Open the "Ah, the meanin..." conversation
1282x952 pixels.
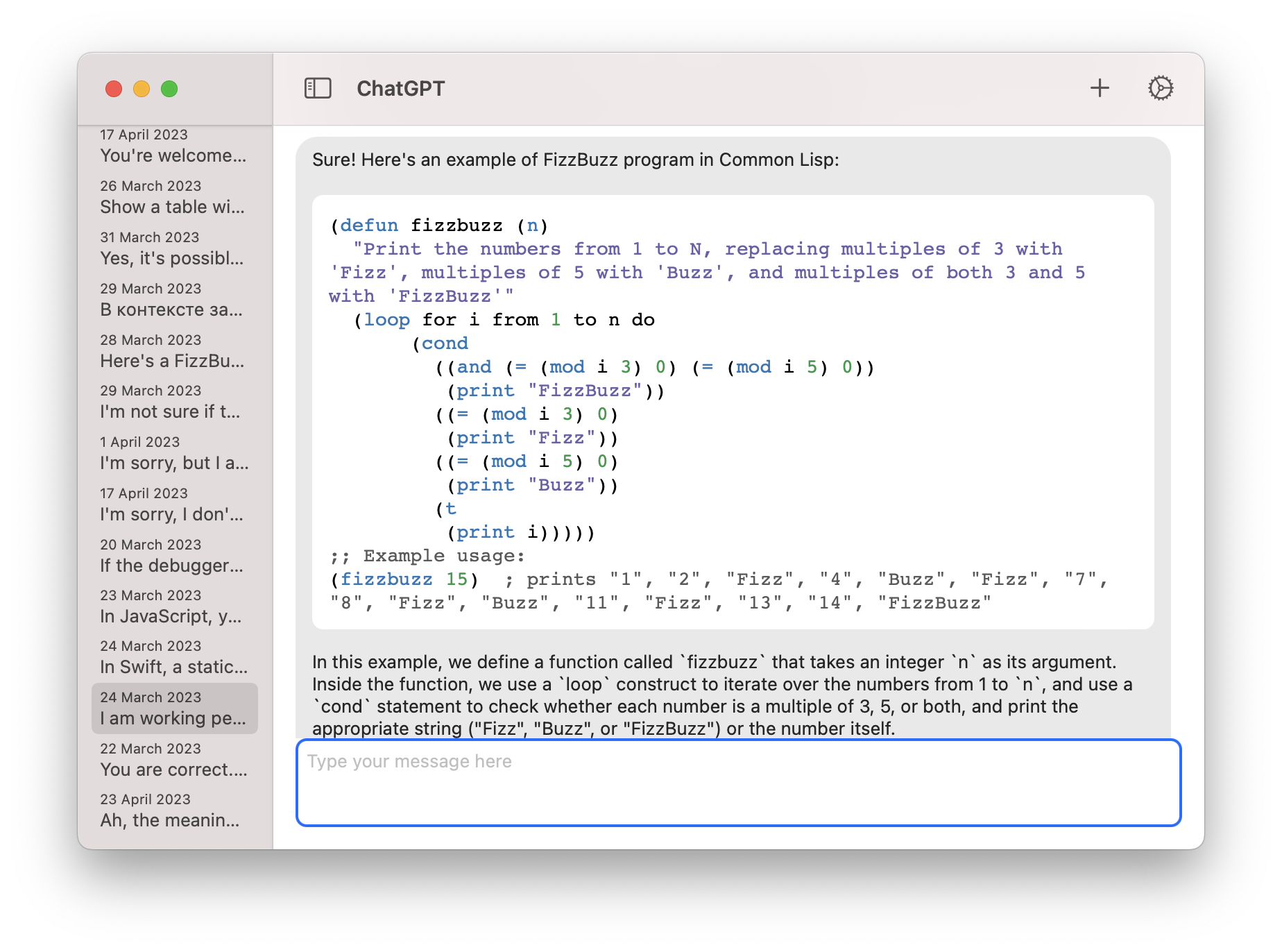[x=175, y=810]
